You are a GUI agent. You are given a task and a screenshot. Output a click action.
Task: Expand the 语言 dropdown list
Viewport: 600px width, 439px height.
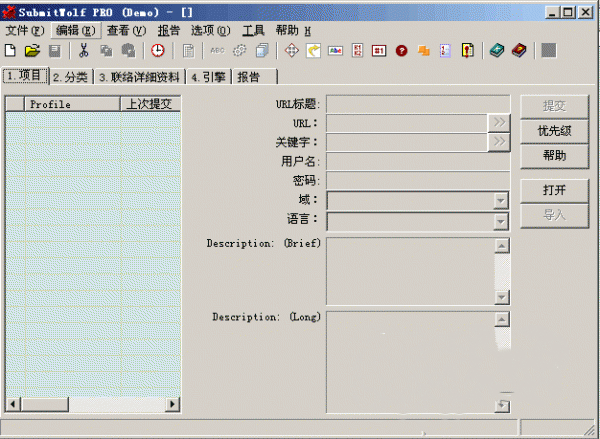(x=500, y=219)
